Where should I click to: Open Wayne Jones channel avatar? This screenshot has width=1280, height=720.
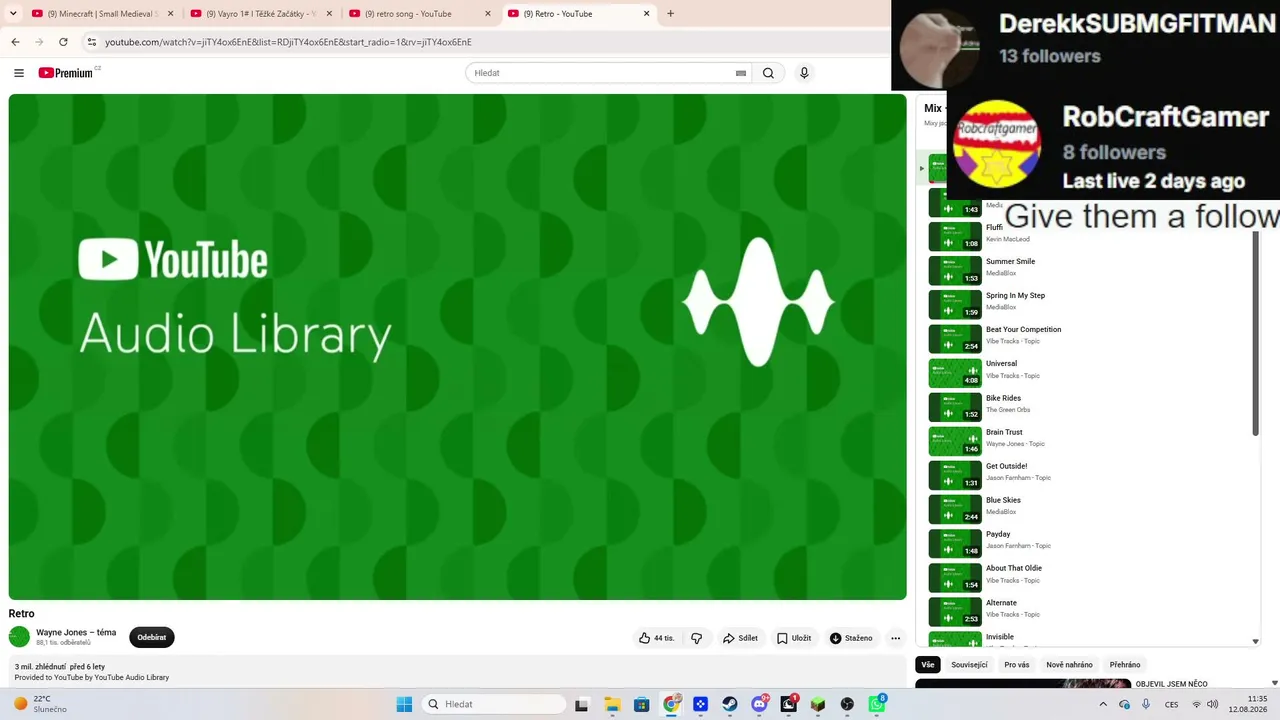click(19, 637)
